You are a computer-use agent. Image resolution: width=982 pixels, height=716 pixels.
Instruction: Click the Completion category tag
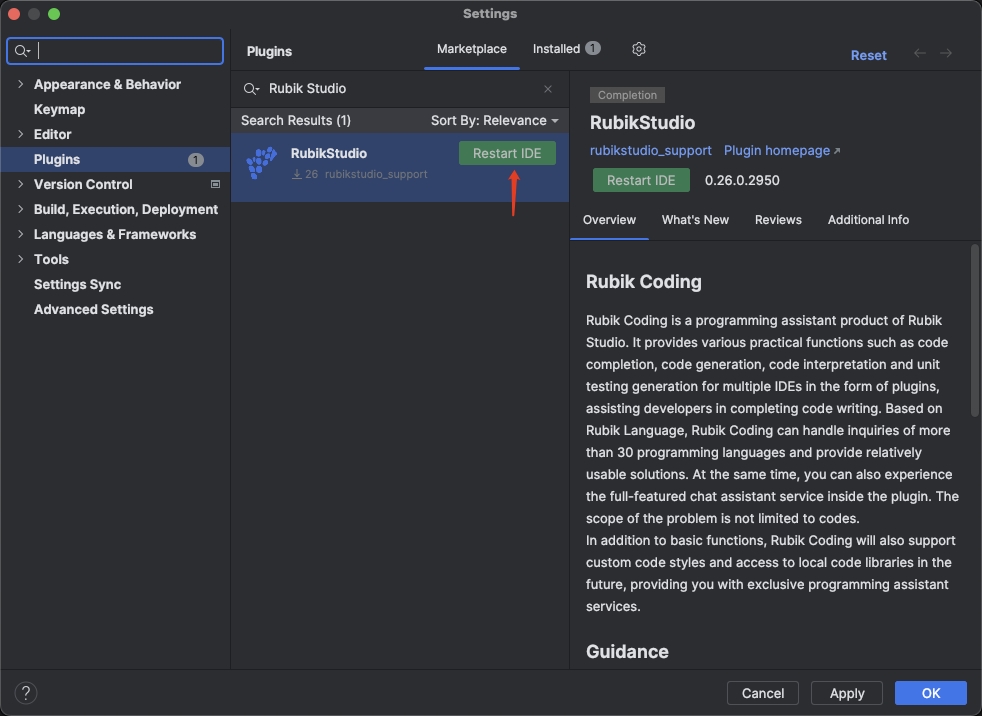click(x=627, y=95)
